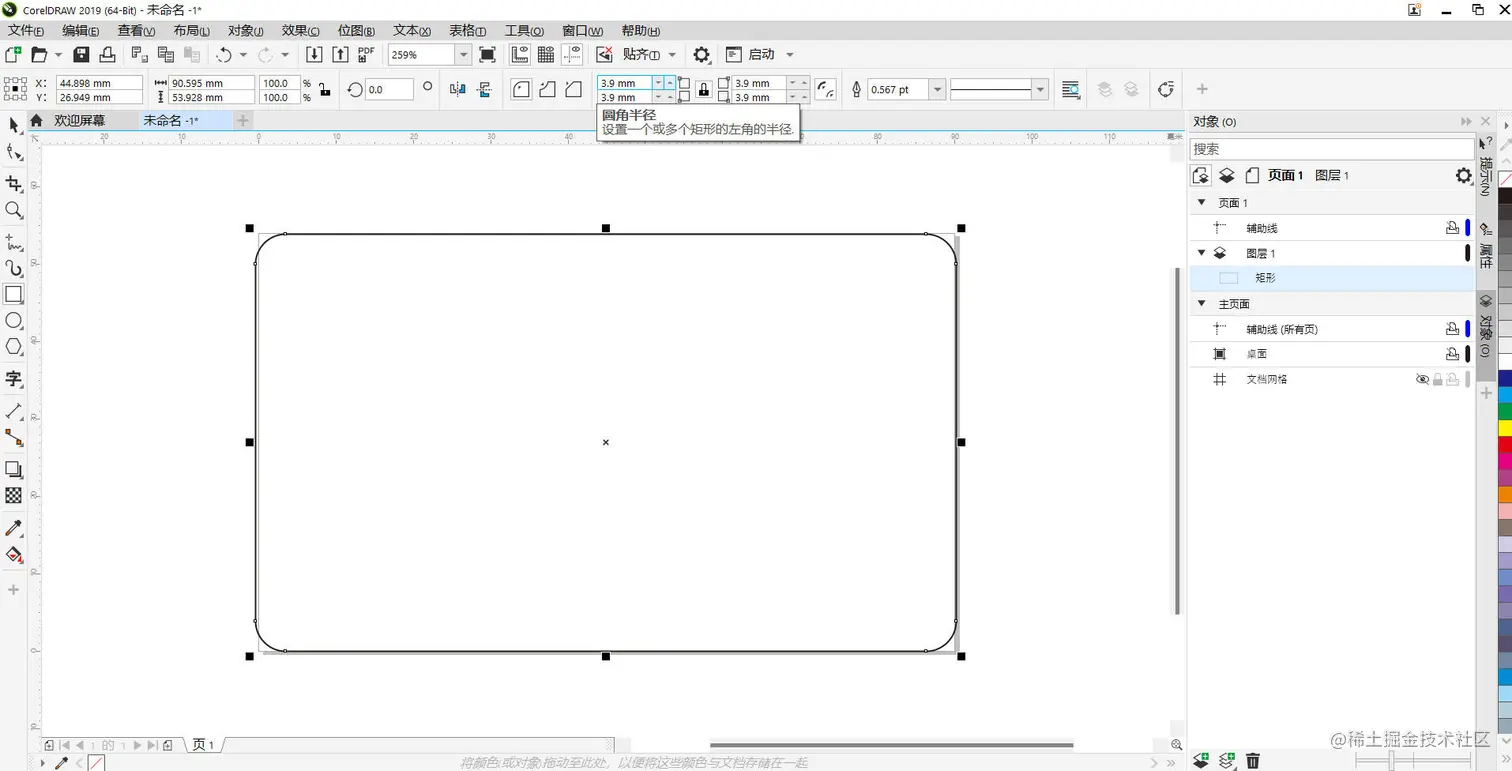Toggle Show guidelines in standard toolbar
Image resolution: width=1512 pixels, height=771 pixels.
click(x=572, y=55)
